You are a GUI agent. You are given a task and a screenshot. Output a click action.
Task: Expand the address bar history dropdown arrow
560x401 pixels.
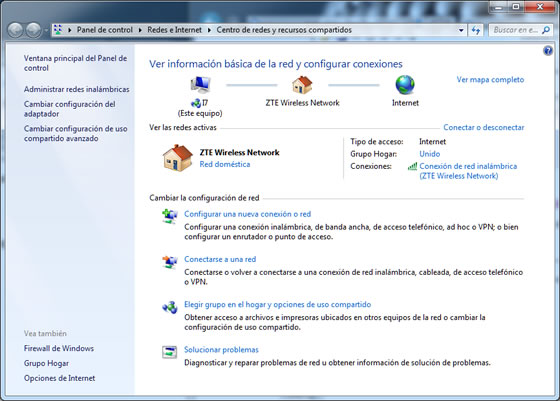461,30
